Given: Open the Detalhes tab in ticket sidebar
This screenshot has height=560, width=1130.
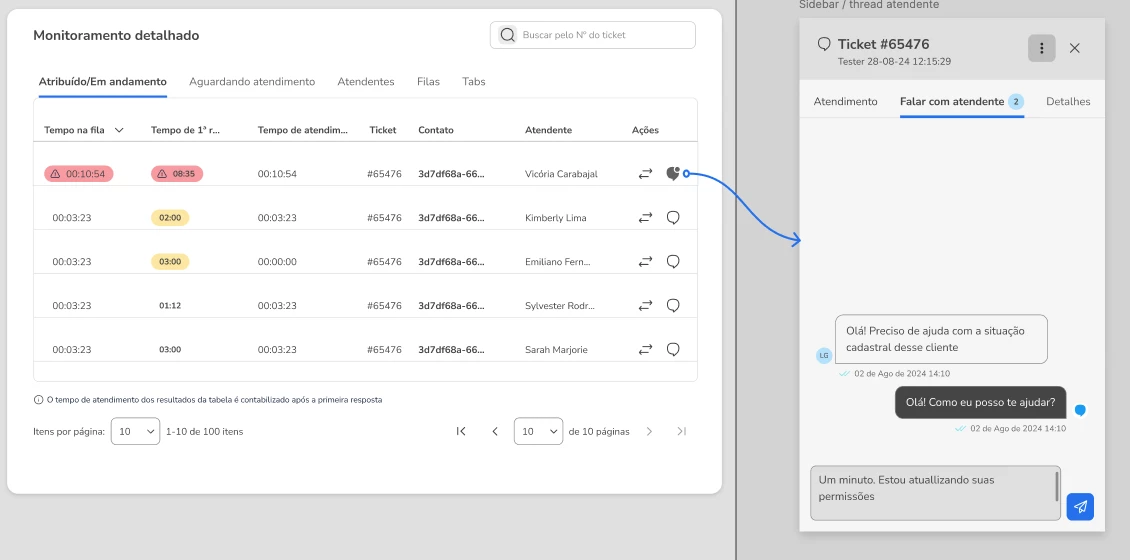Looking at the screenshot, I should pyautogui.click(x=1068, y=102).
